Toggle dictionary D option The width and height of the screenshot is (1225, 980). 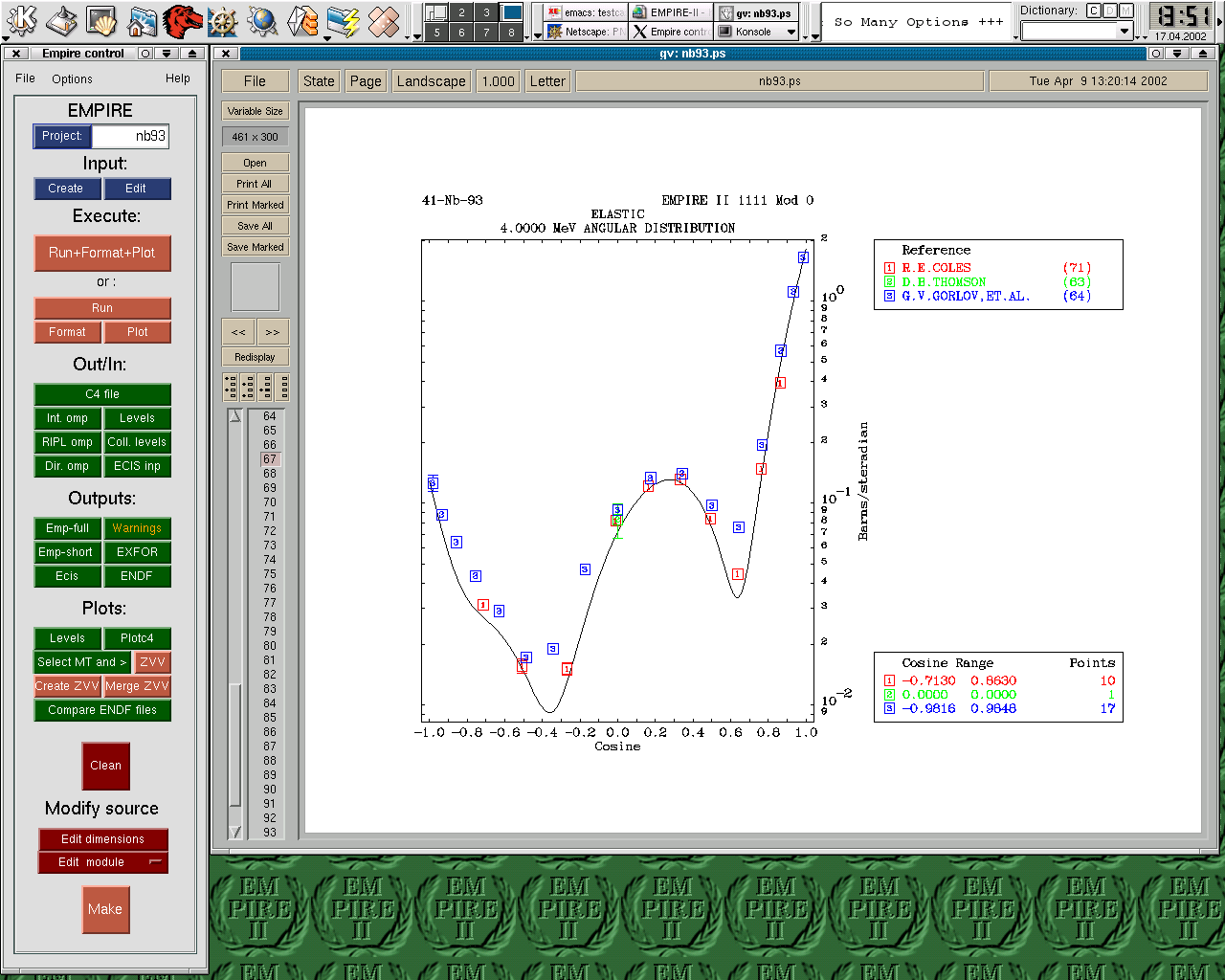click(1109, 11)
